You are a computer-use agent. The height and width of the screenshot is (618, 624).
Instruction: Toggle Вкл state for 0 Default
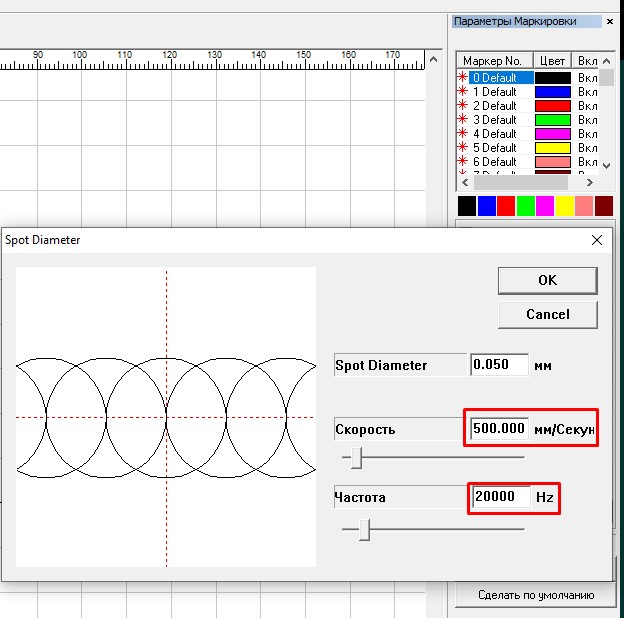(587, 78)
